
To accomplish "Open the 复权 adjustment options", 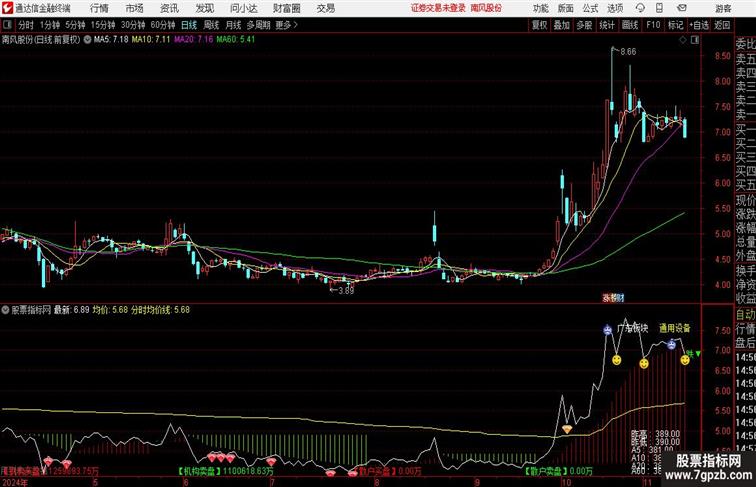I will [540, 25].
